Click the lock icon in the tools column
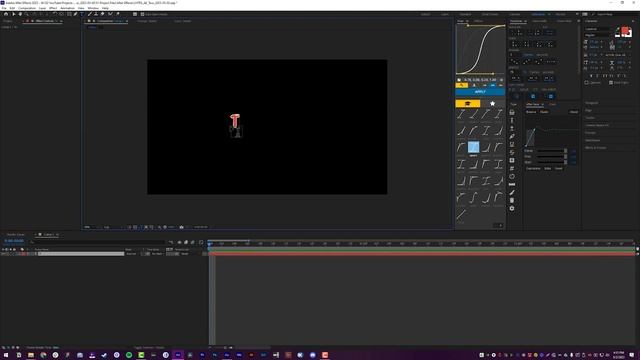Image resolution: width=640 pixels, height=360 pixels. [512, 112]
